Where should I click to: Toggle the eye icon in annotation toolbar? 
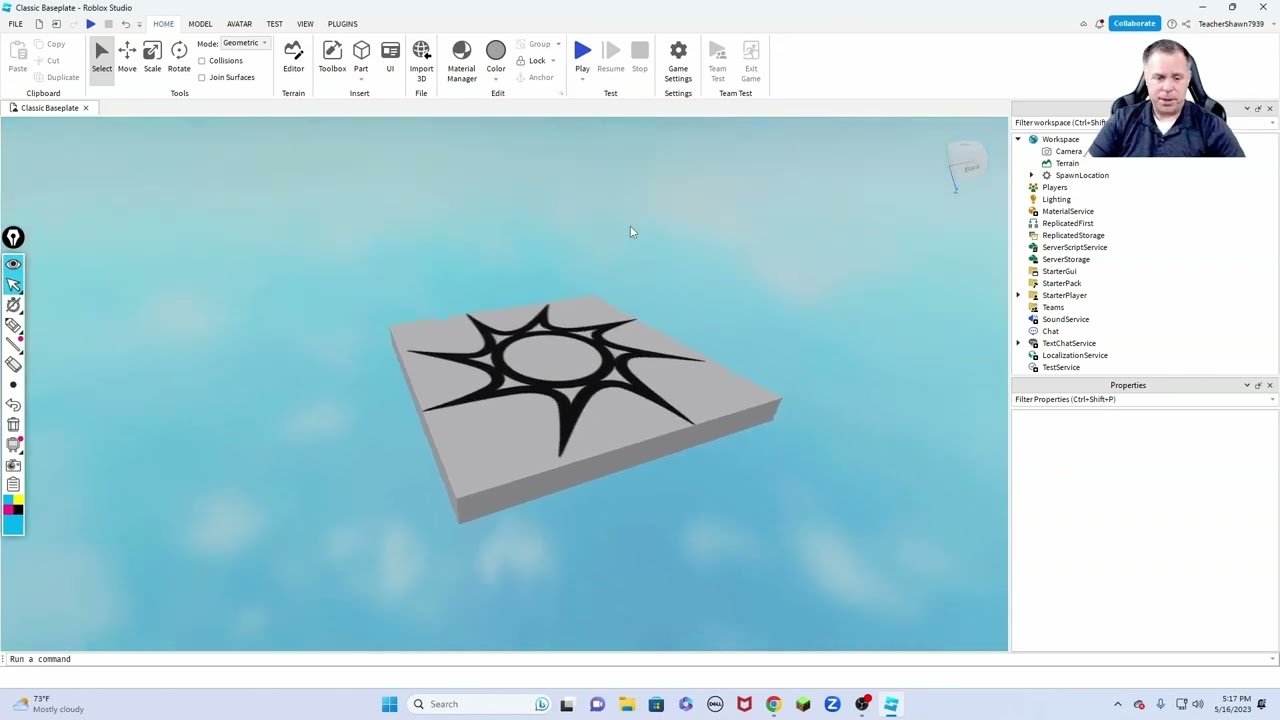[13, 264]
